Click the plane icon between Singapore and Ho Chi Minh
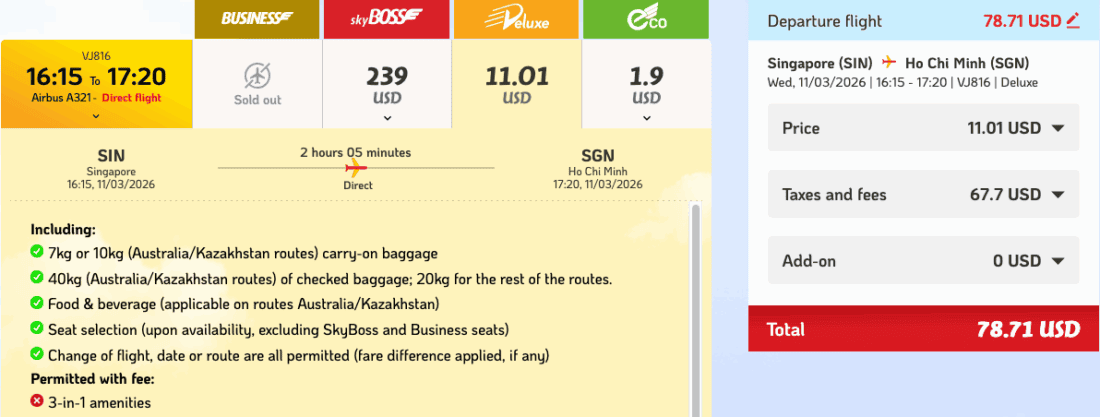The width and height of the screenshot is (1100, 417). click(x=889, y=62)
